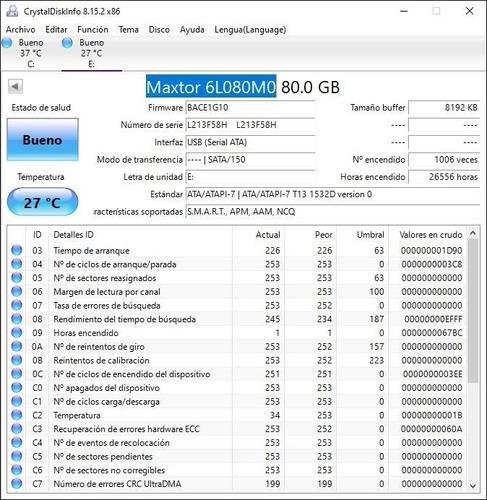This screenshot has height=500, width=487.
Task: Click the Interfaz field USB (Serial ATA)
Action: point(250,142)
